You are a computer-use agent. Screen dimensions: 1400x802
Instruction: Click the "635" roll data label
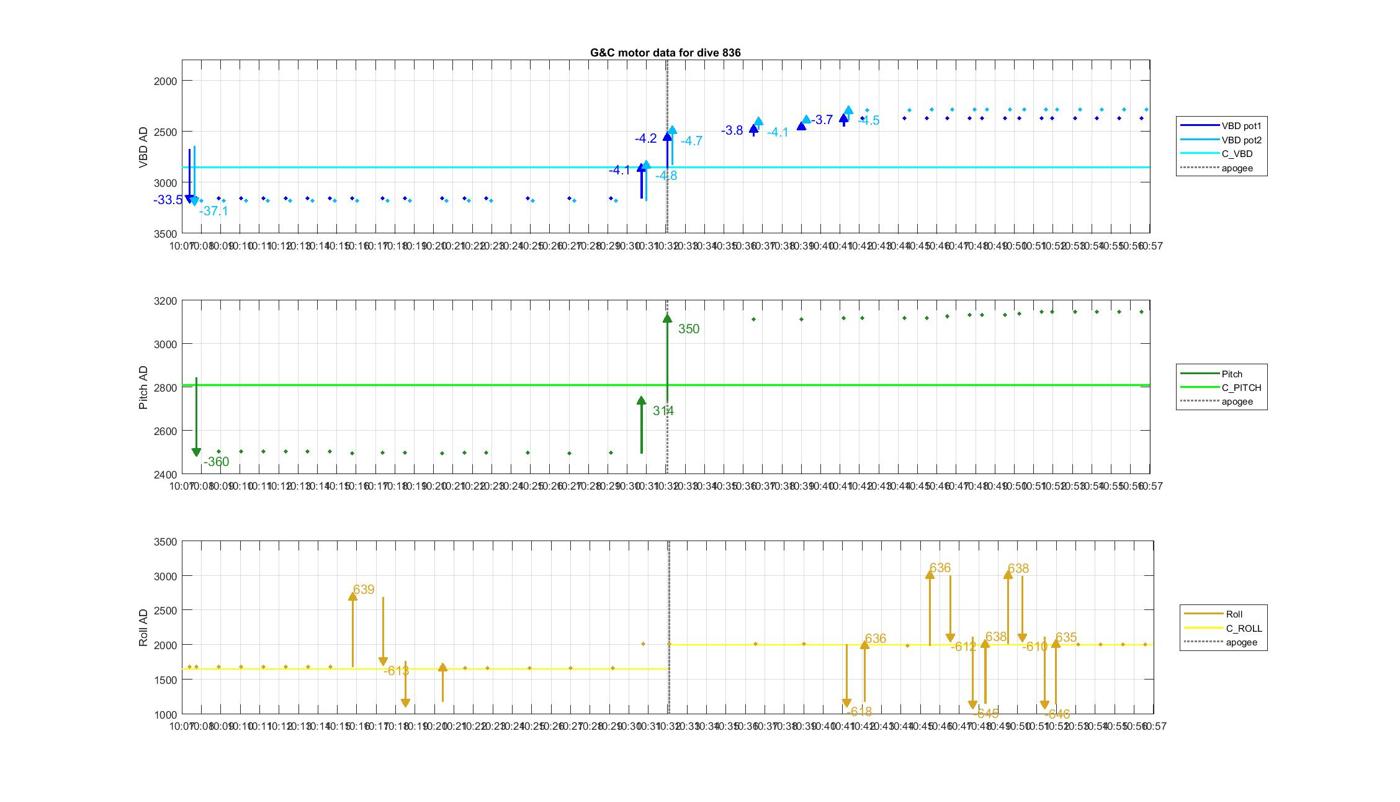click(x=1066, y=638)
